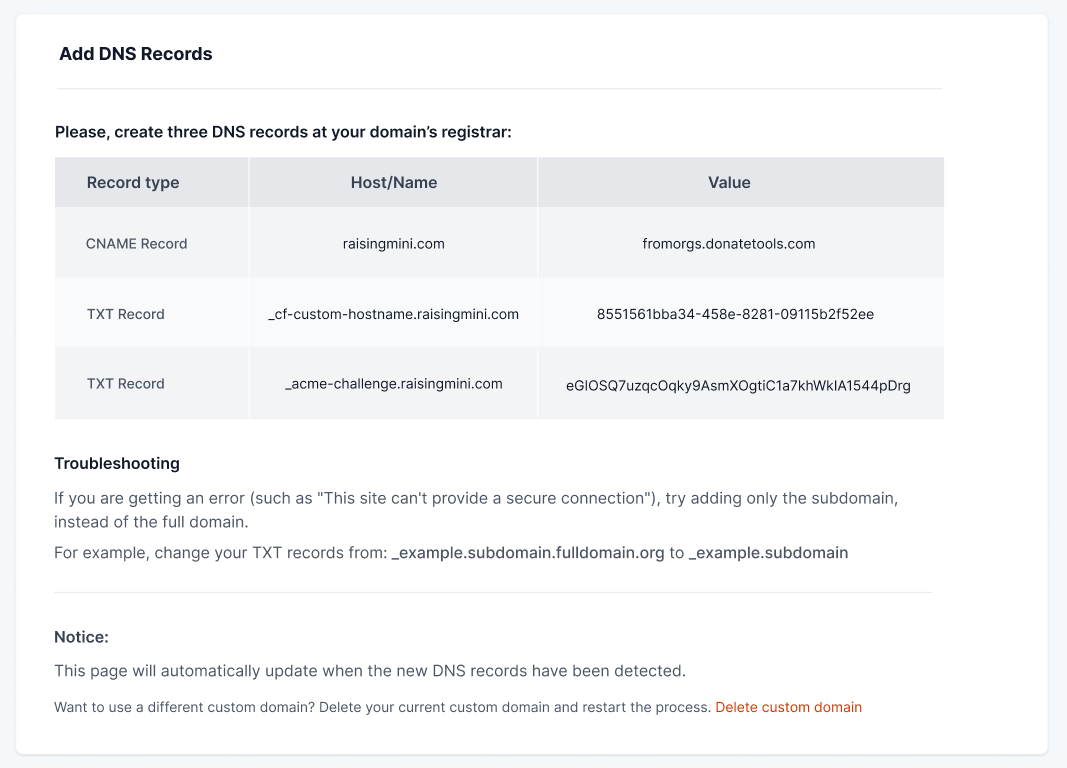Click the Host/Name column header
Screen dimensions: 1067x768
point(393,182)
